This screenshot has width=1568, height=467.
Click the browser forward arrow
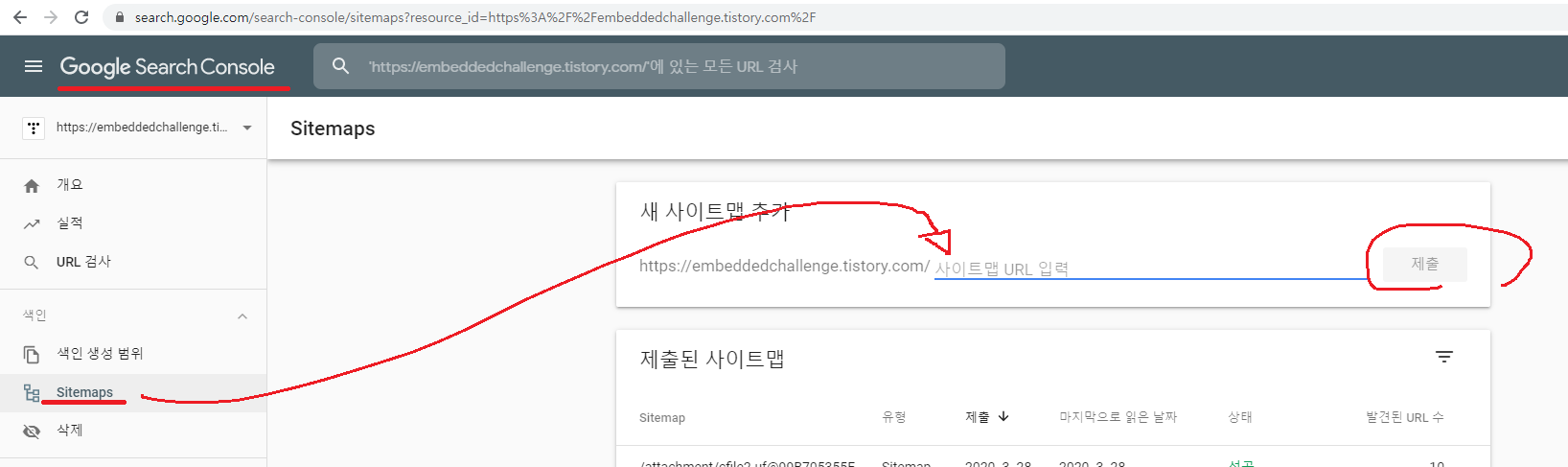[x=51, y=17]
